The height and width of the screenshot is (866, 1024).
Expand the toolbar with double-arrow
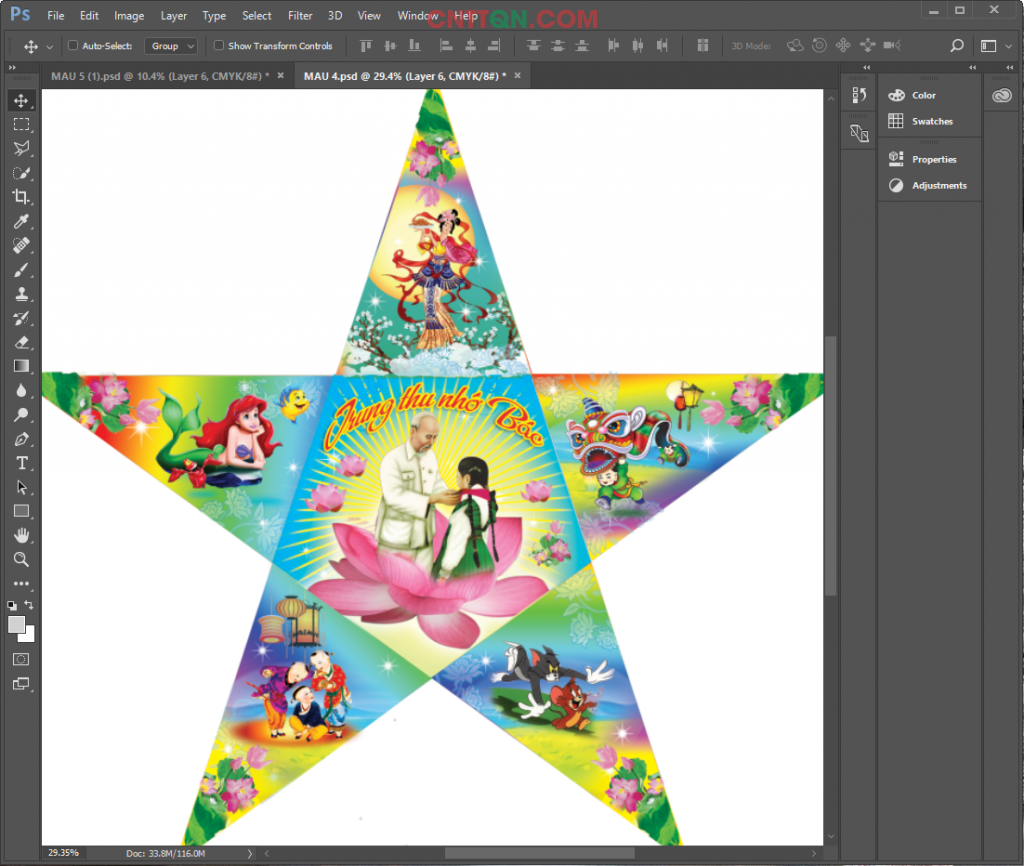pyautogui.click(x=12, y=67)
